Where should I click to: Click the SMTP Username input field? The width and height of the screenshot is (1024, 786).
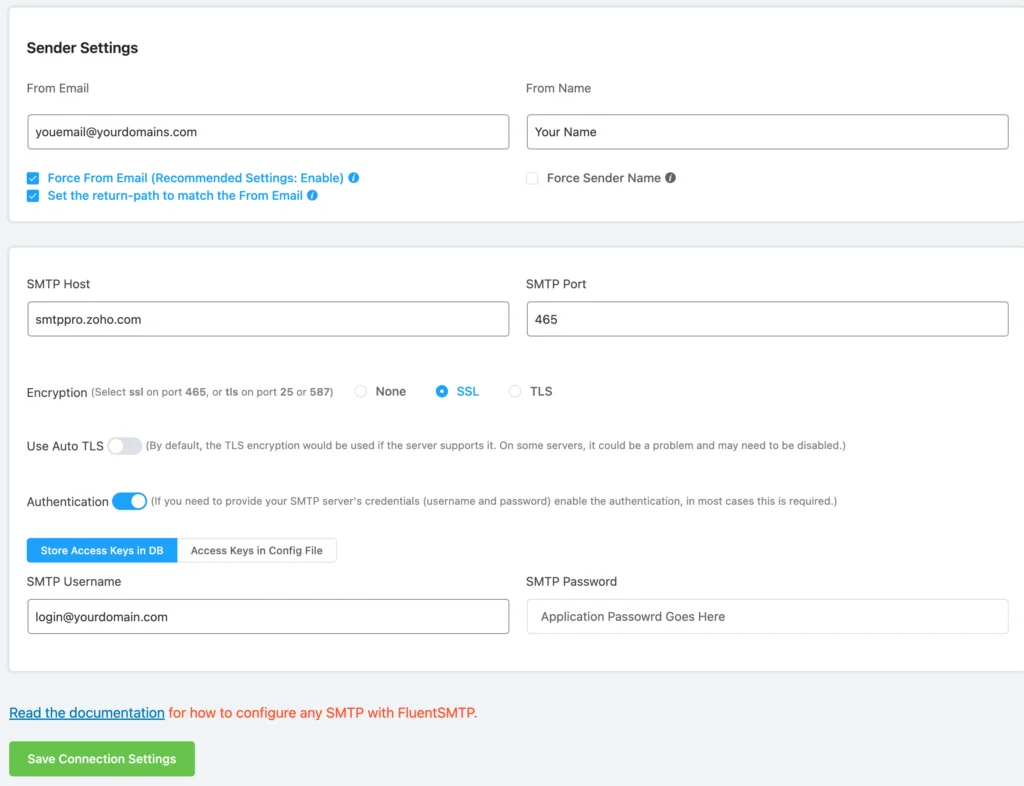tap(268, 616)
